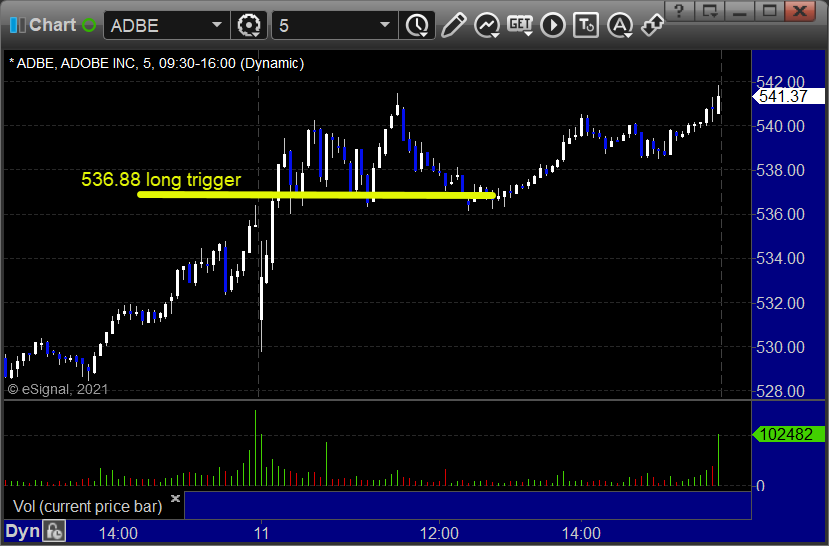
Task: Click the T0 toolbar icon
Action: [586, 25]
